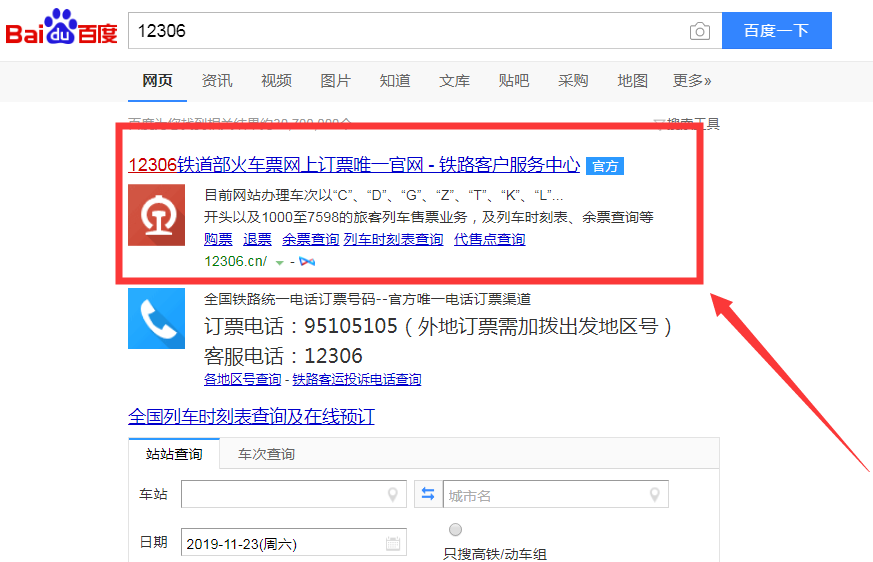This screenshot has height=562, width=873.
Task: Switch to the 网页 tab
Action: [157, 81]
